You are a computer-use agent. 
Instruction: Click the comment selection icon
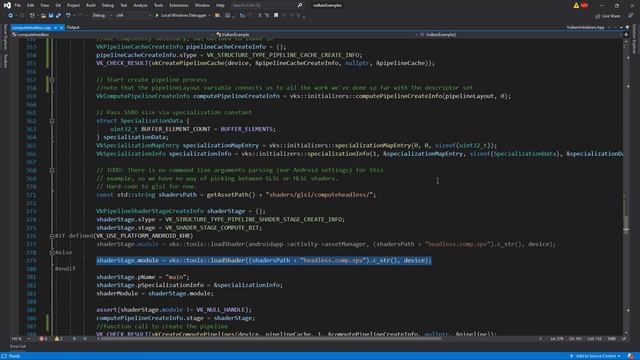(x=260, y=16)
